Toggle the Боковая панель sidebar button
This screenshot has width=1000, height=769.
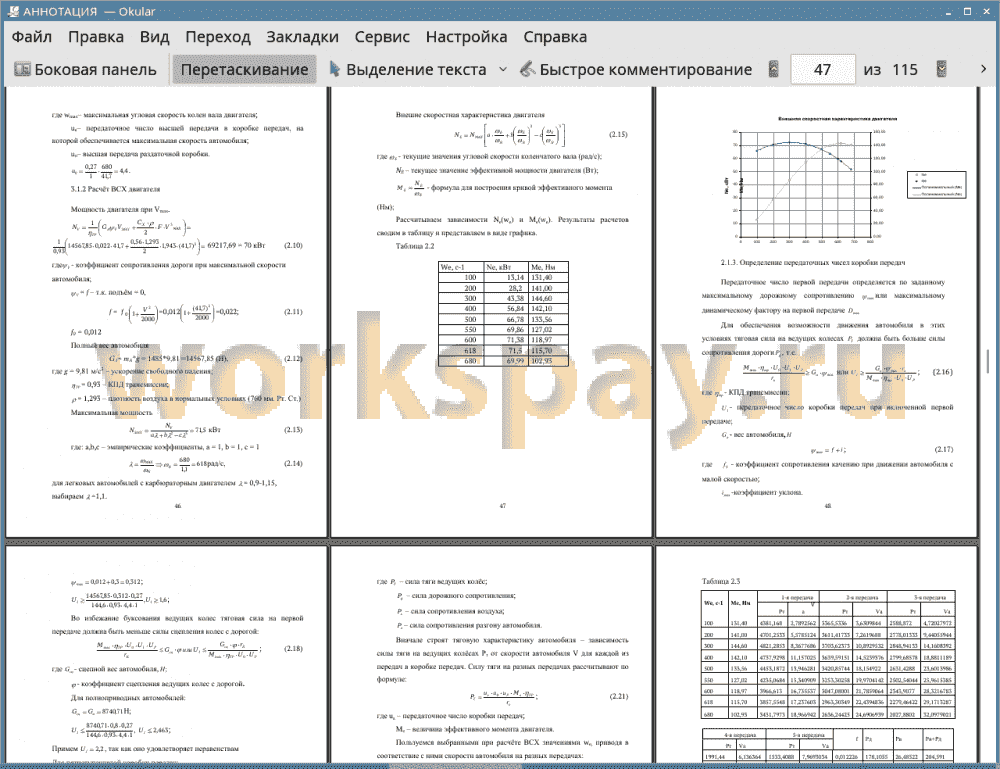tap(85, 69)
